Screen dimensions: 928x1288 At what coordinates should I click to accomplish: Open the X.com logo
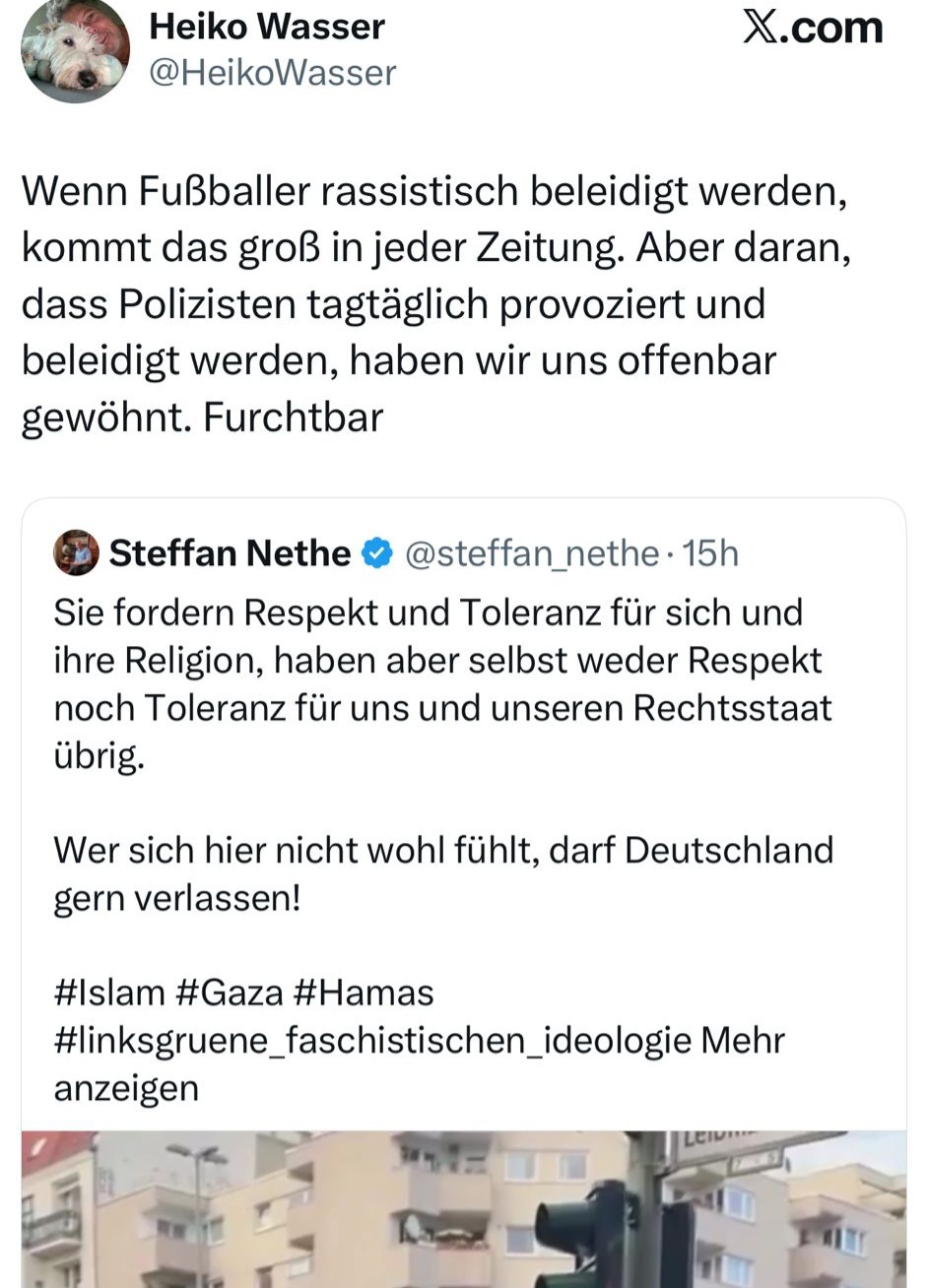[813, 28]
